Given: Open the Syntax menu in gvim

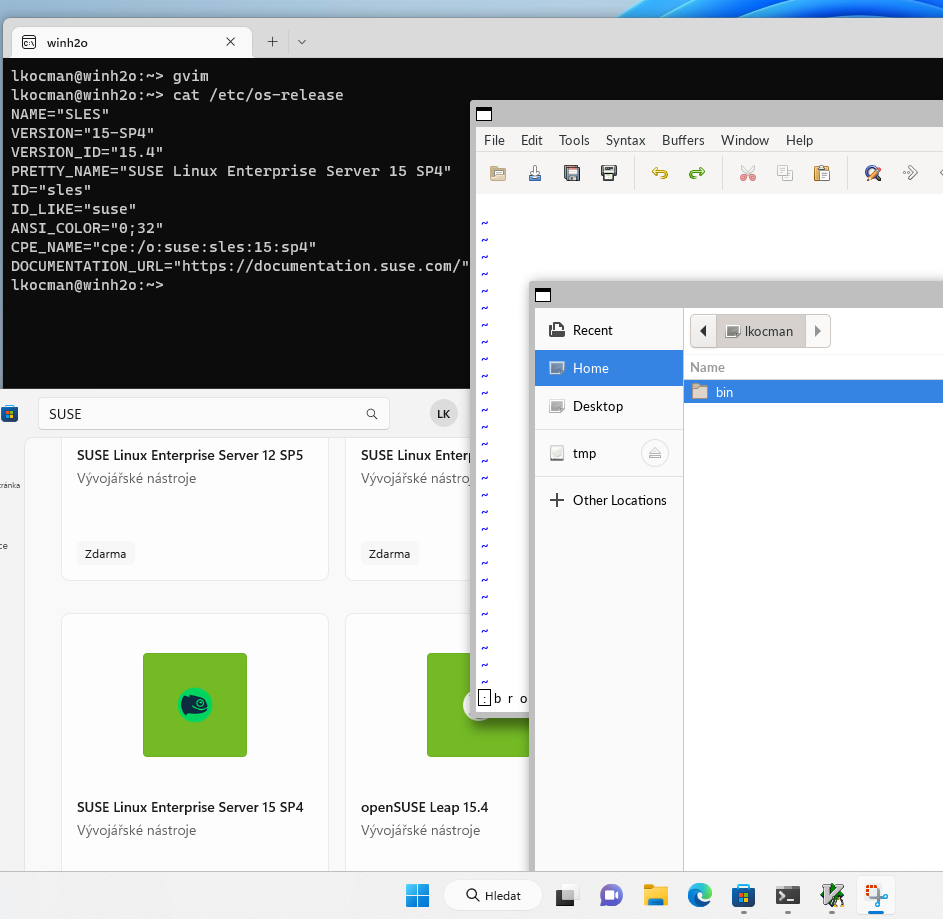Looking at the screenshot, I should [625, 140].
